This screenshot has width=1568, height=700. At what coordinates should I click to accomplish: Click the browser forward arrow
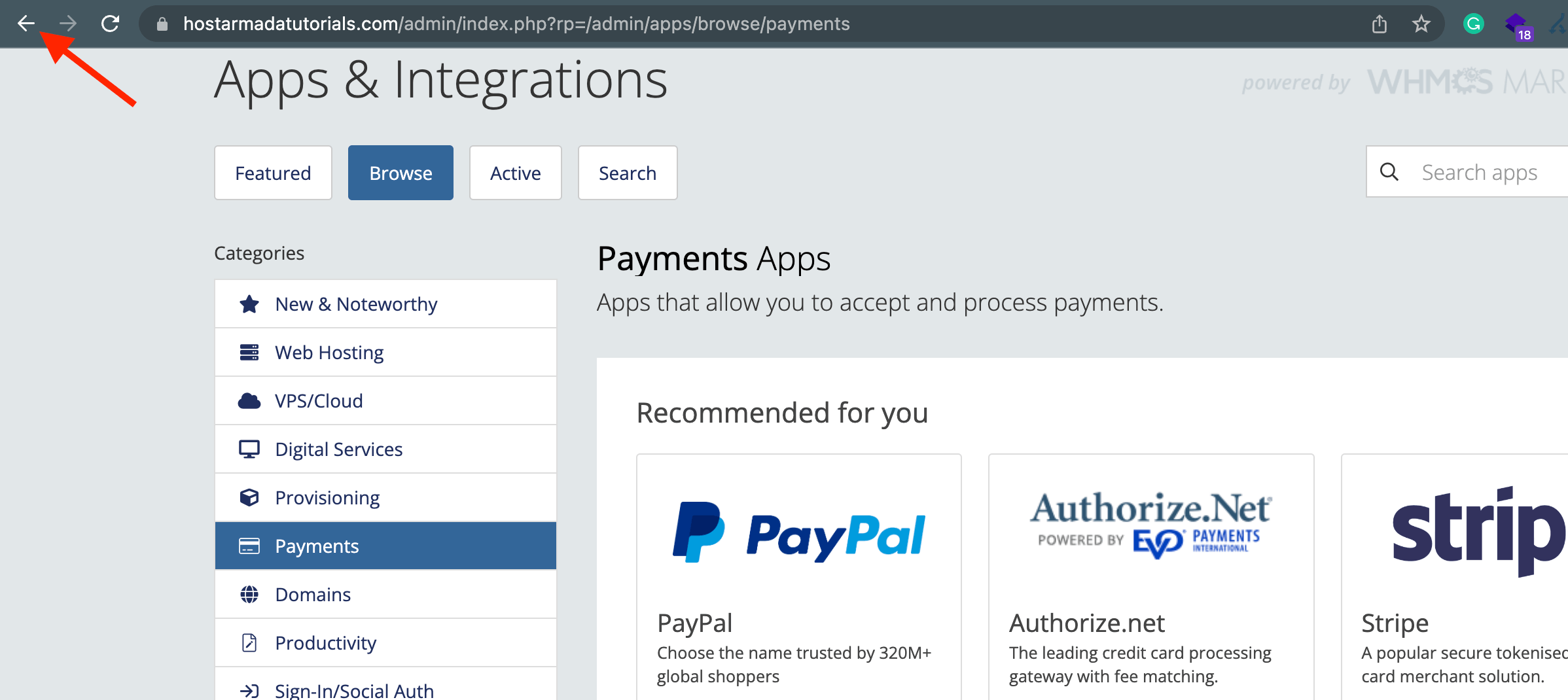(x=67, y=24)
